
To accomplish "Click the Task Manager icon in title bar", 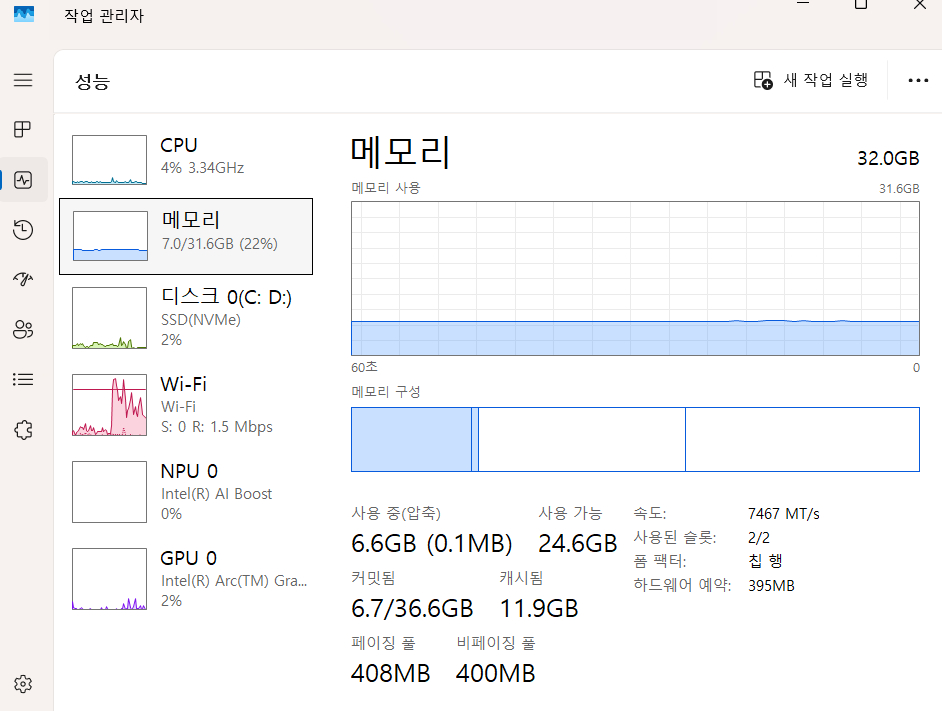I will [x=23, y=16].
